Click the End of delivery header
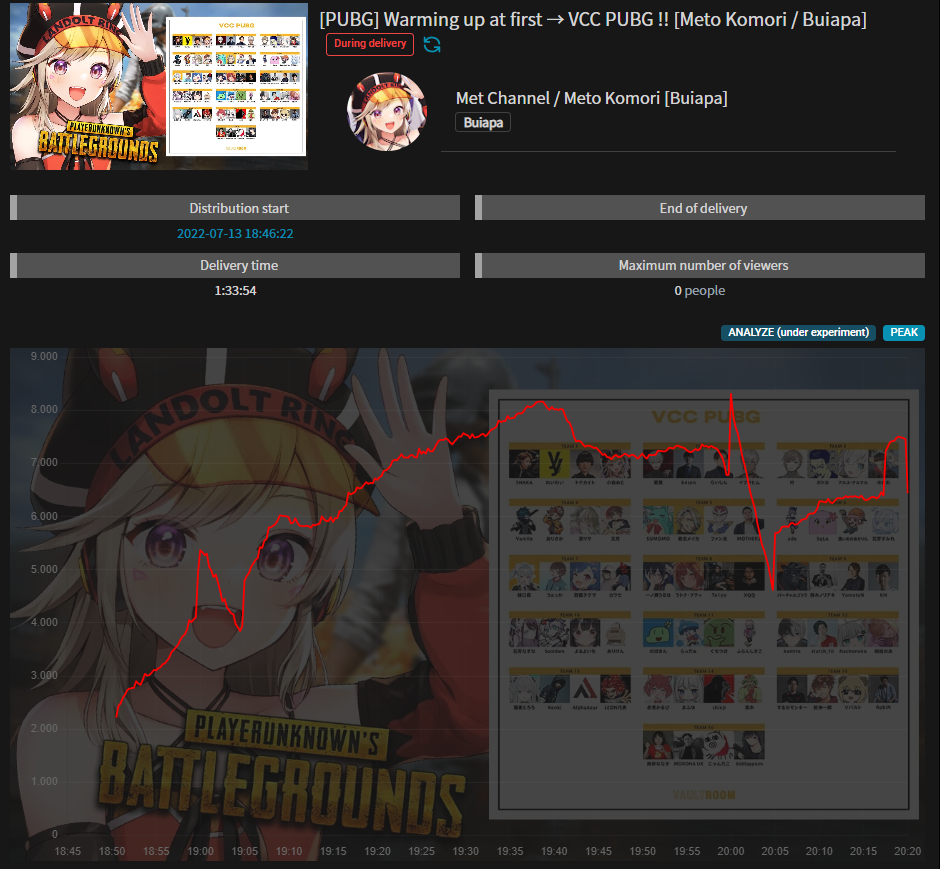 click(x=700, y=208)
